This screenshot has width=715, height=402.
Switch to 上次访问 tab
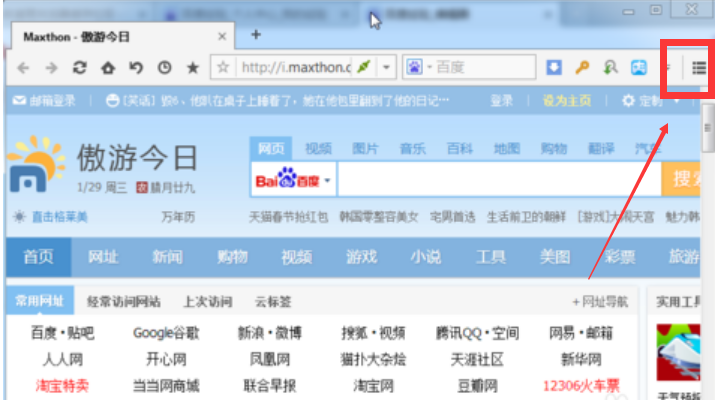coord(208,301)
